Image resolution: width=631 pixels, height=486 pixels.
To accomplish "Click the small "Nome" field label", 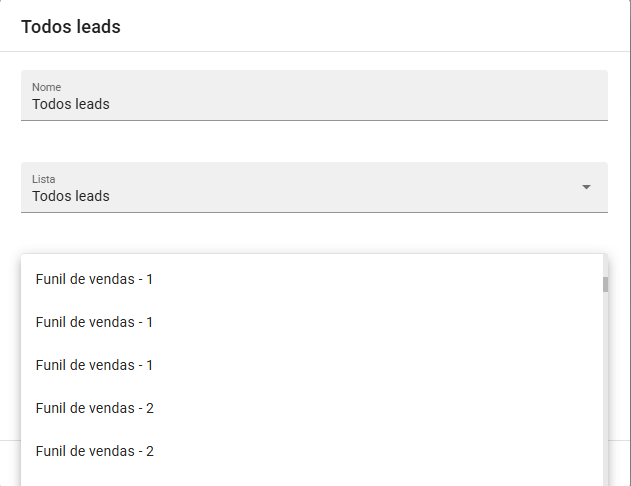I will pos(46,87).
